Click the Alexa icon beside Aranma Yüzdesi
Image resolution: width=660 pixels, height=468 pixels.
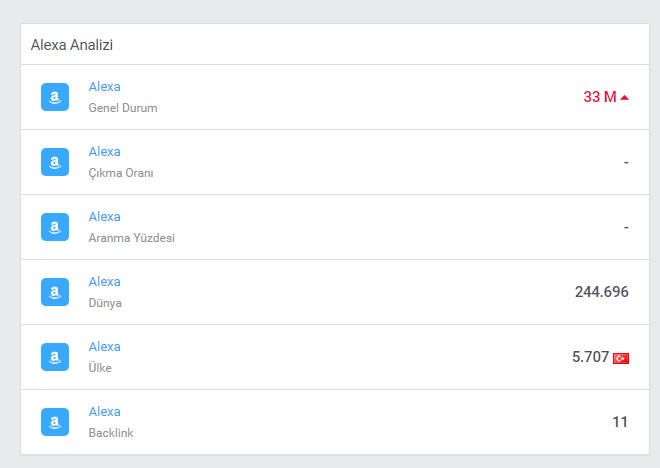(x=55, y=227)
